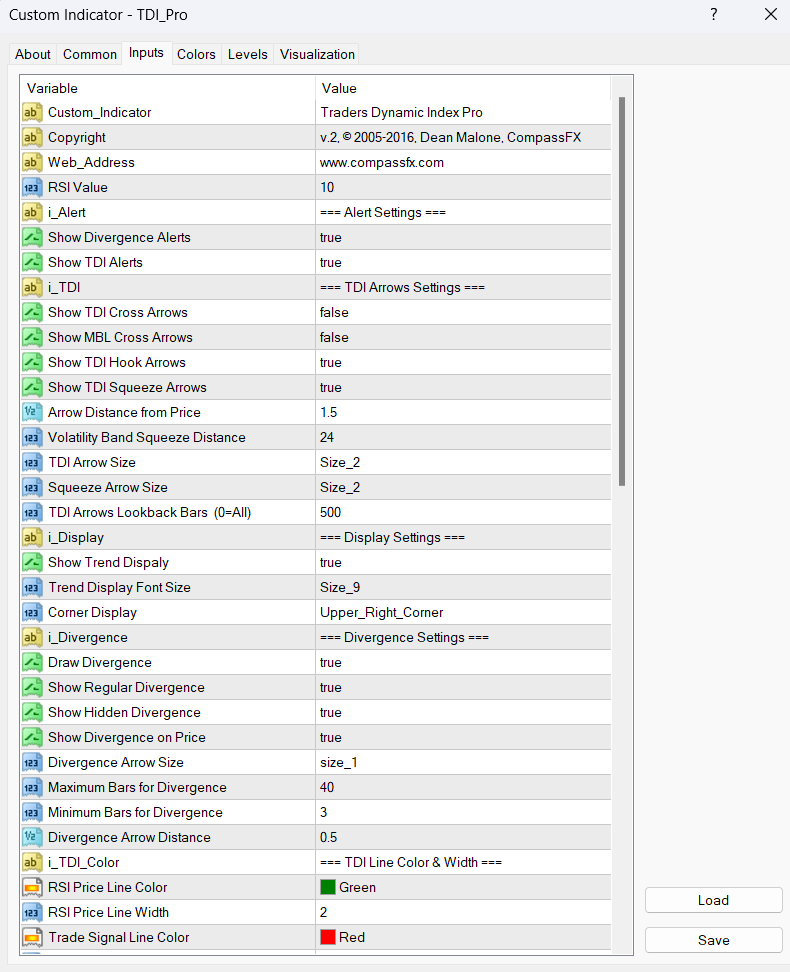Open the TDI Arrow Size Size_2 dropdown
This screenshot has height=972, width=790.
[340, 462]
